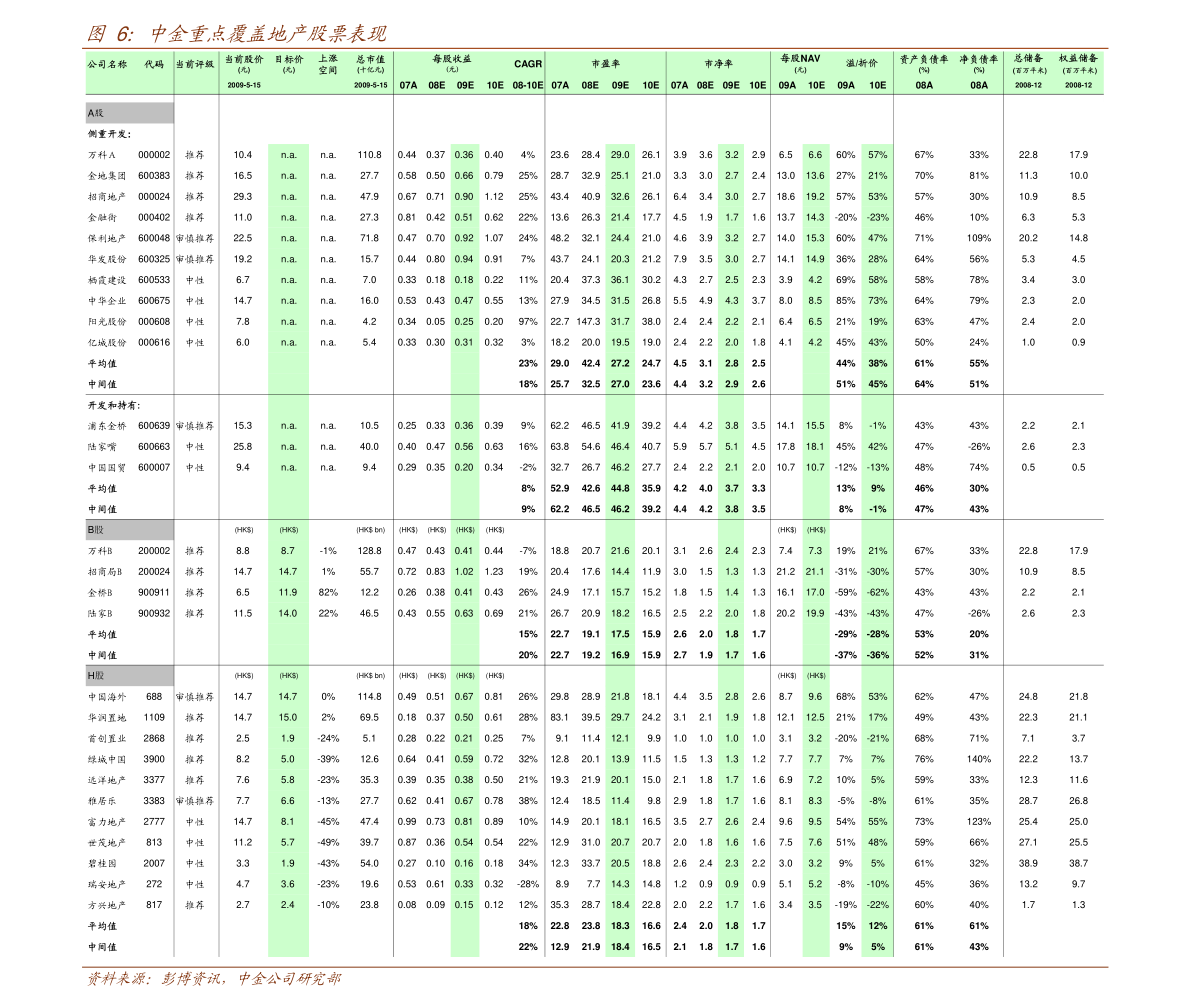Viewport: 1191px width, 1007px height.
Task: Select the company name '中华企业'
Action: pyautogui.click(x=106, y=301)
